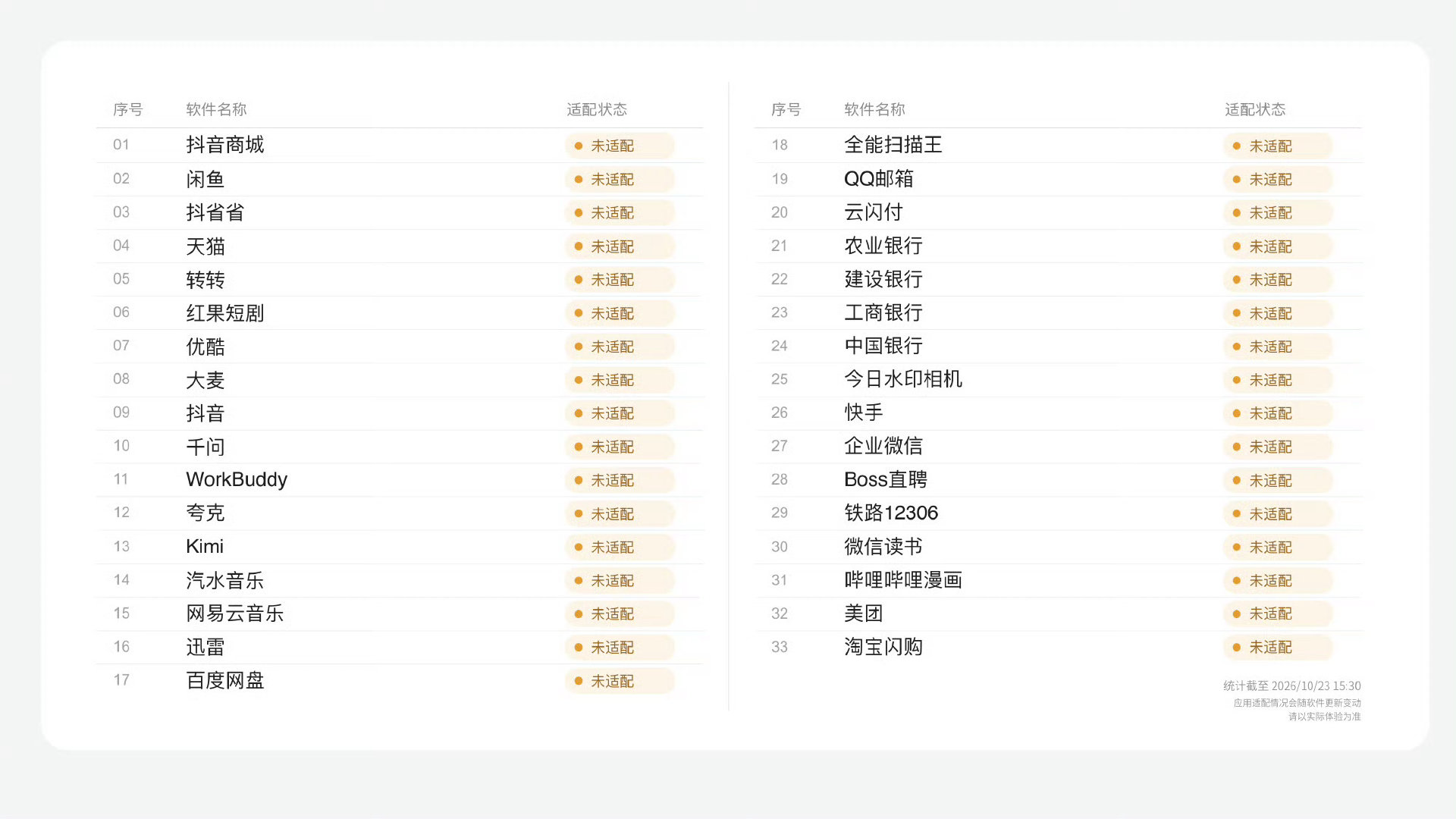This screenshot has height=819, width=1456.
Task: Click the 未适配 badge for 淘宝闪购
Action: [x=1278, y=648]
